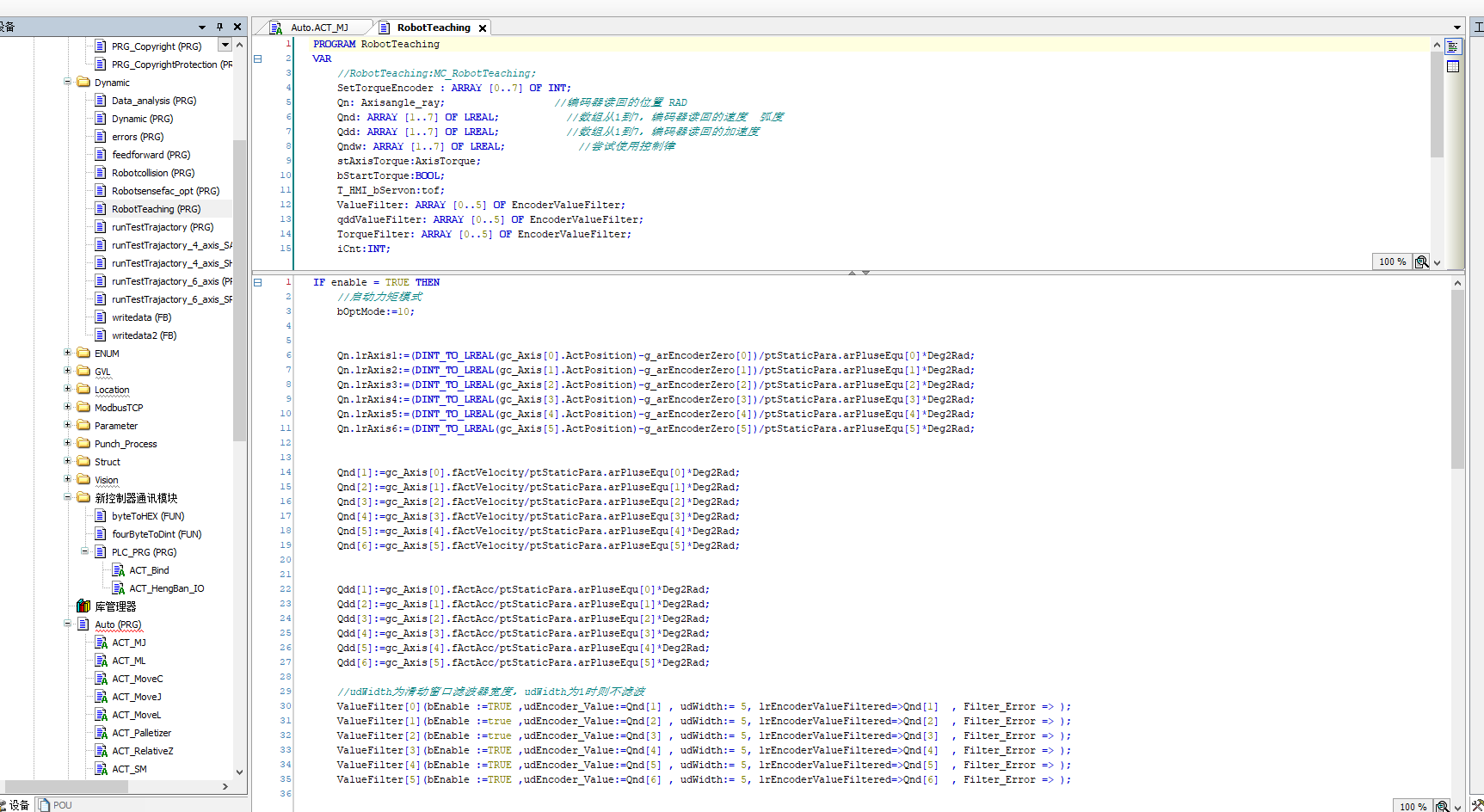Switch to the POU bottom tab
Screen dimensions: 1484x812
pyautogui.click(x=55, y=805)
